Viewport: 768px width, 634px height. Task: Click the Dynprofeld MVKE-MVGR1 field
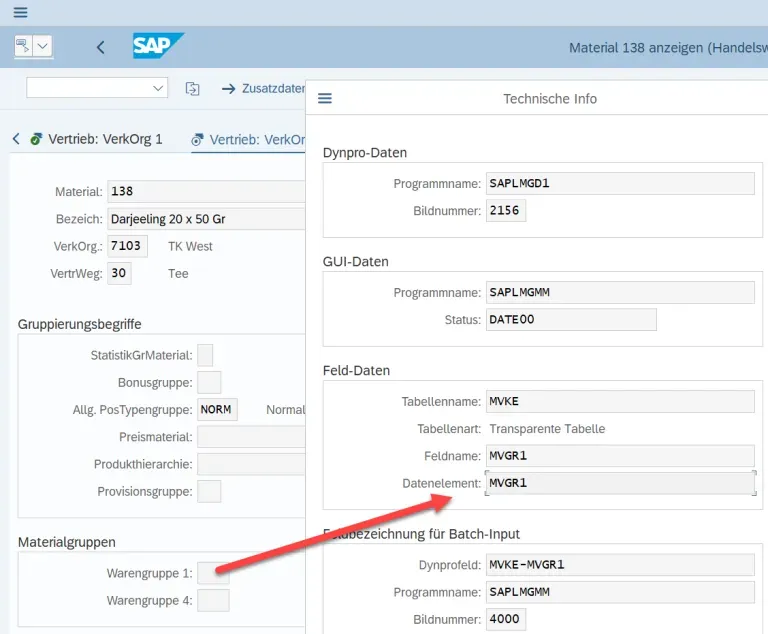(619, 564)
